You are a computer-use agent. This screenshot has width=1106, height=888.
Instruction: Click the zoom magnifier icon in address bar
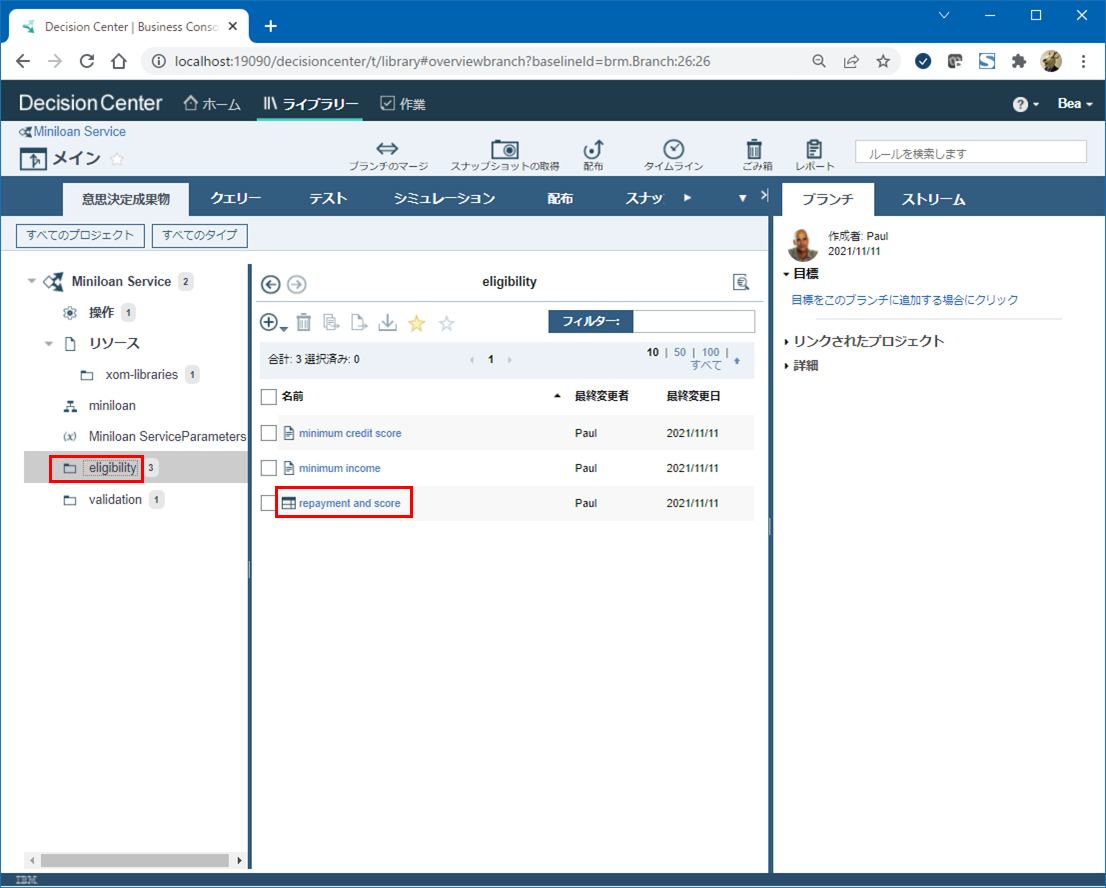tap(819, 61)
